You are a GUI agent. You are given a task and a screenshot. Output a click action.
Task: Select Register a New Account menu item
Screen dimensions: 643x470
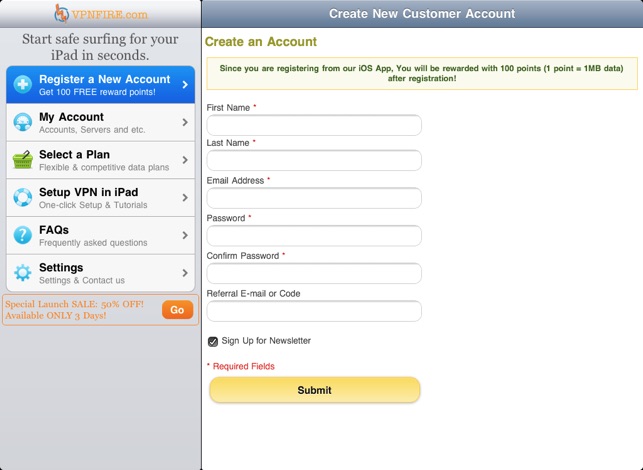[100, 84]
